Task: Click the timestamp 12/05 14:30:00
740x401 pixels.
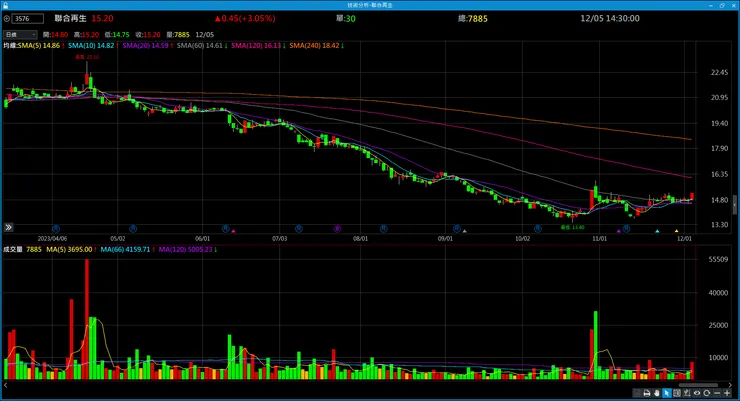Action: coord(610,18)
